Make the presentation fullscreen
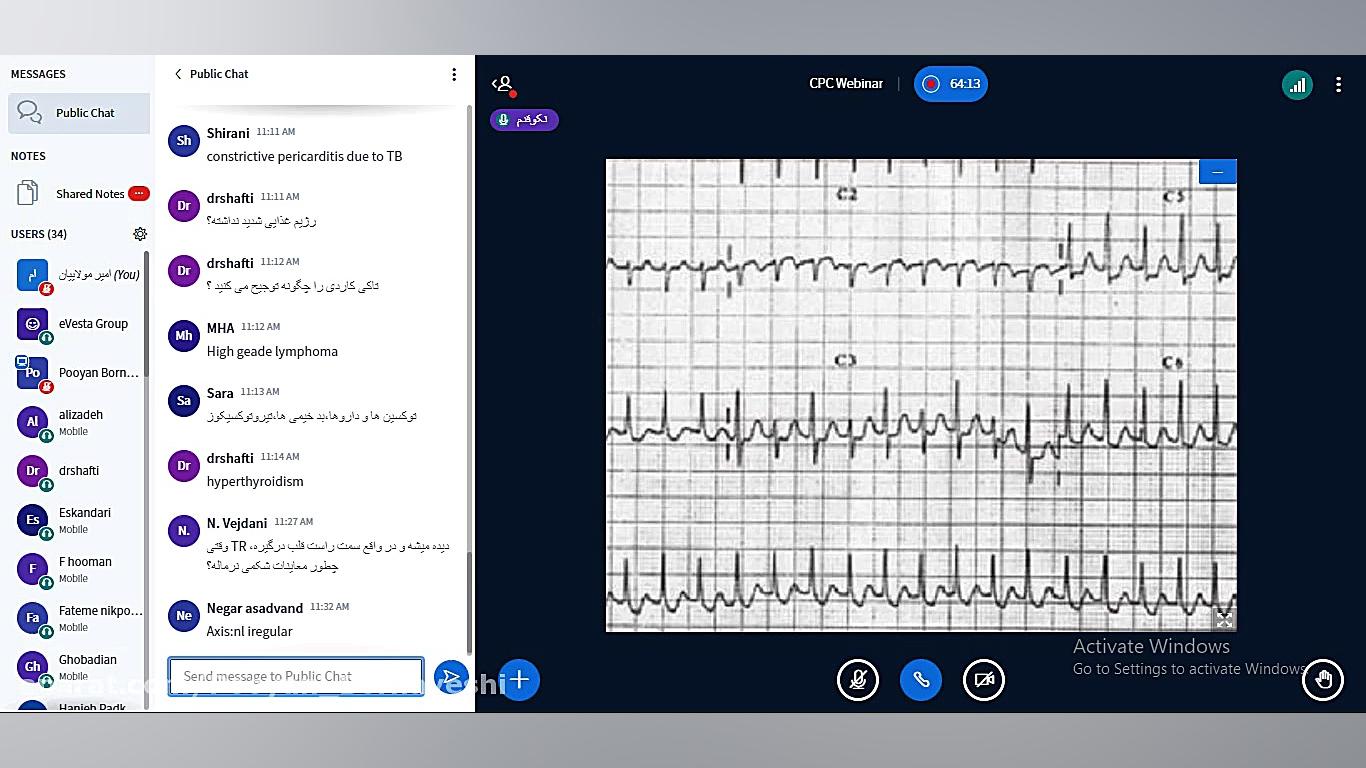The width and height of the screenshot is (1366, 768). pyautogui.click(x=1224, y=620)
